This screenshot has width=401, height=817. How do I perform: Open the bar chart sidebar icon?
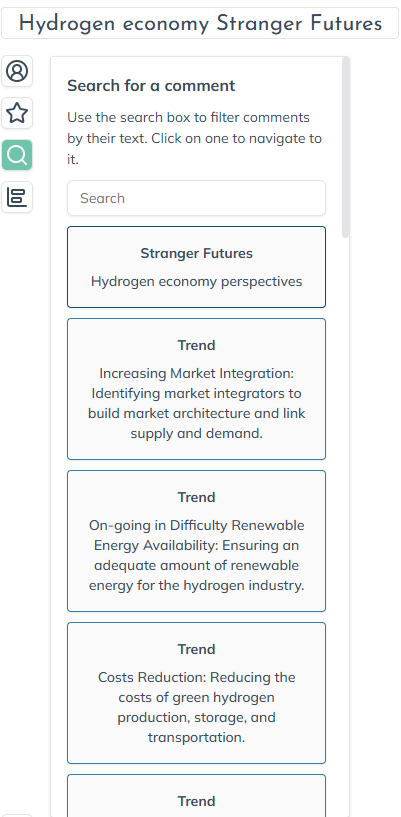[17, 197]
